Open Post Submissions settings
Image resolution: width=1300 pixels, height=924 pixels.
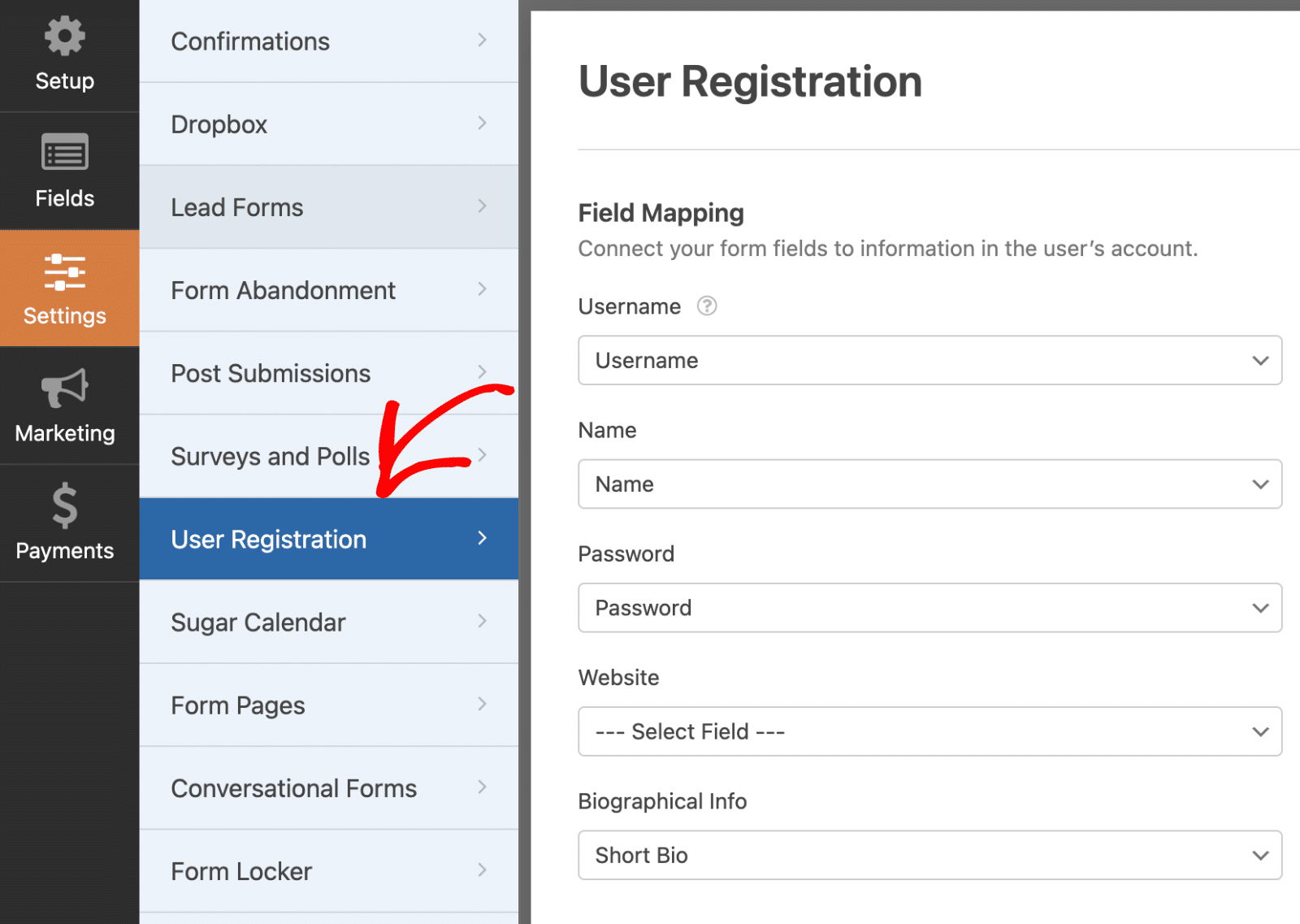click(x=329, y=373)
